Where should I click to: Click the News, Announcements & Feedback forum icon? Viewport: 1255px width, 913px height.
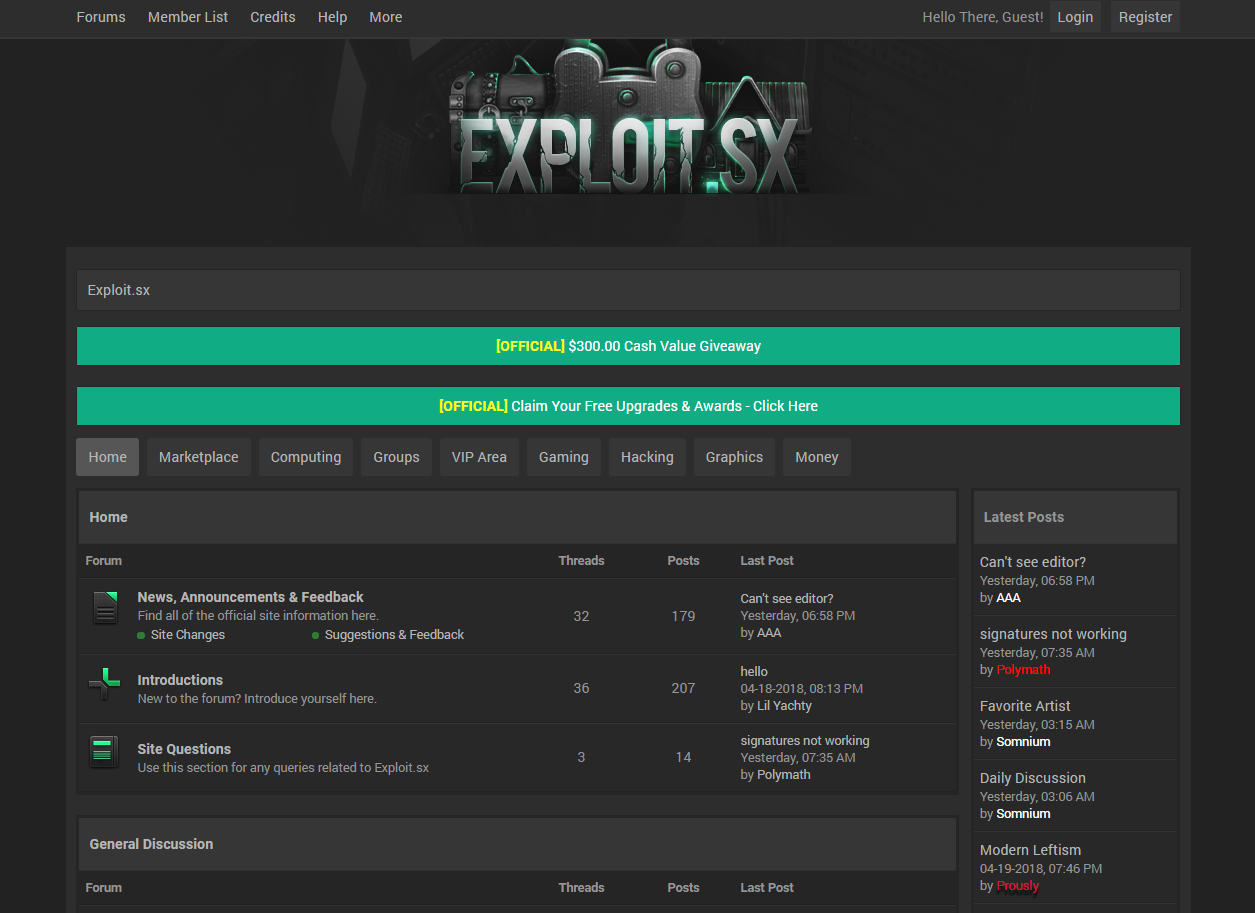[105, 608]
